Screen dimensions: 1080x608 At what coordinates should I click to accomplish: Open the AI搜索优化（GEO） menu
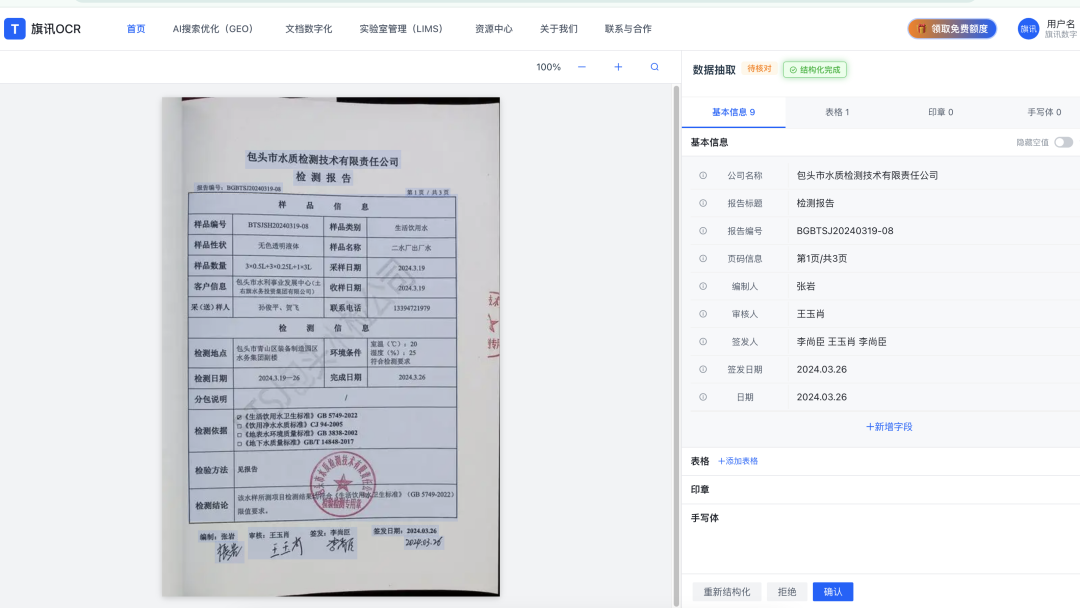point(213,29)
